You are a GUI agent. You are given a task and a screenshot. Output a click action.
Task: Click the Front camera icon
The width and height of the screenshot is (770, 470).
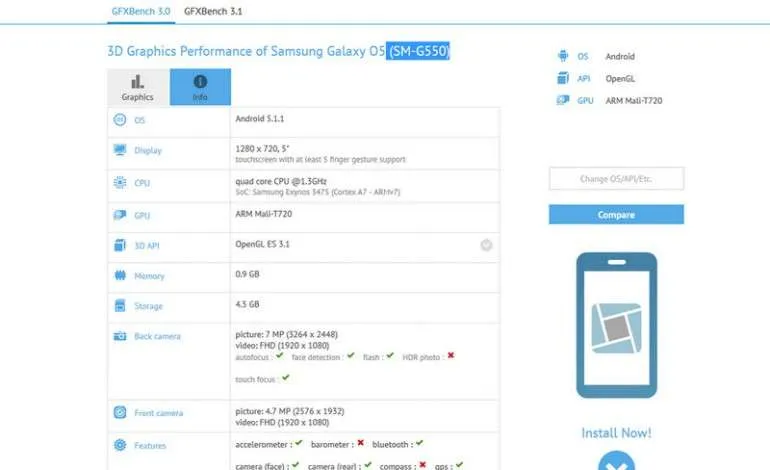click(120, 412)
